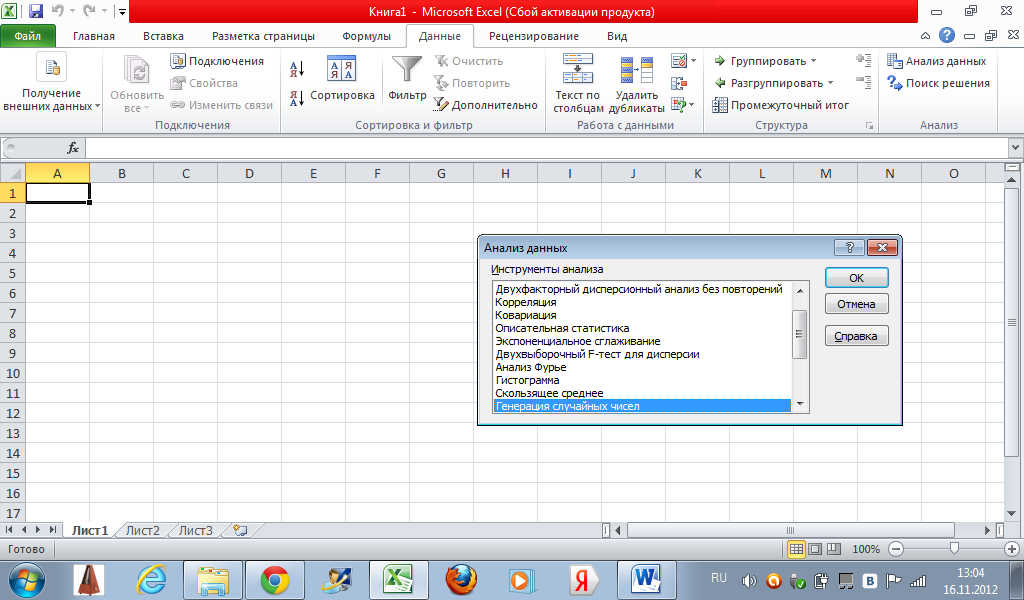Image resolution: width=1024 pixels, height=600 pixels.
Task: Click Text to Columns (Текст по столбцам)
Action: (x=578, y=84)
